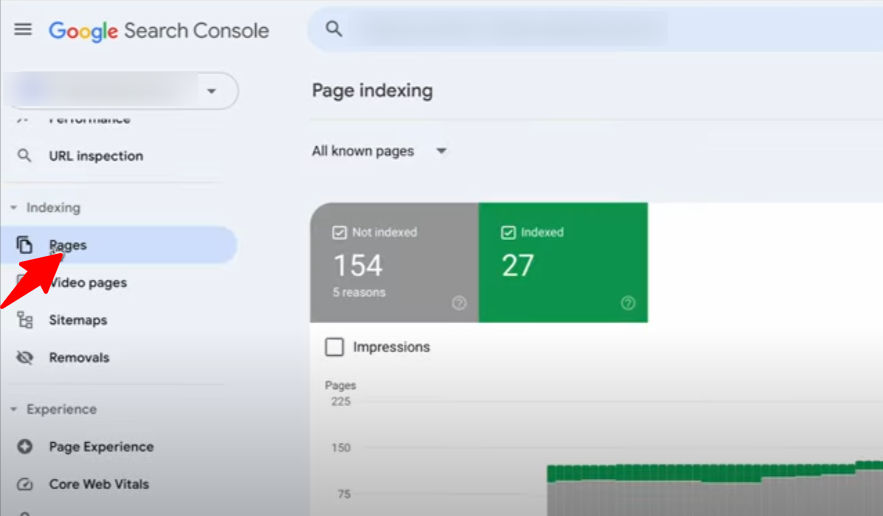The image size is (883, 516).
Task: Collapse the Indexing section
Action: pyautogui.click(x=14, y=208)
